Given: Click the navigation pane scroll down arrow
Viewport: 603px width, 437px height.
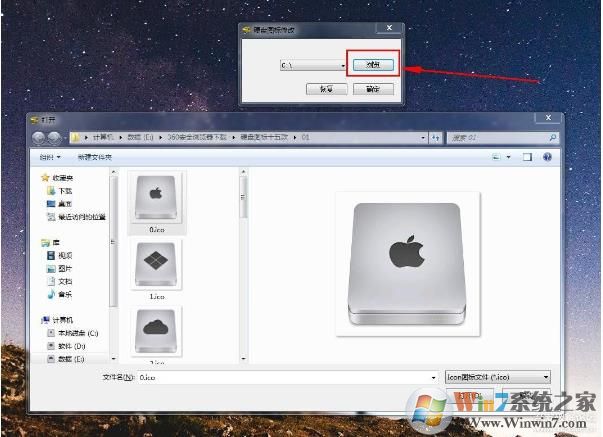Looking at the screenshot, I should pyautogui.click(x=113, y=358).
